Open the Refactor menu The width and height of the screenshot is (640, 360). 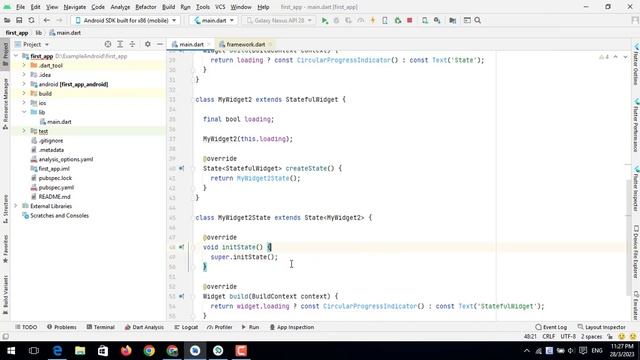(x=146, y=7)
